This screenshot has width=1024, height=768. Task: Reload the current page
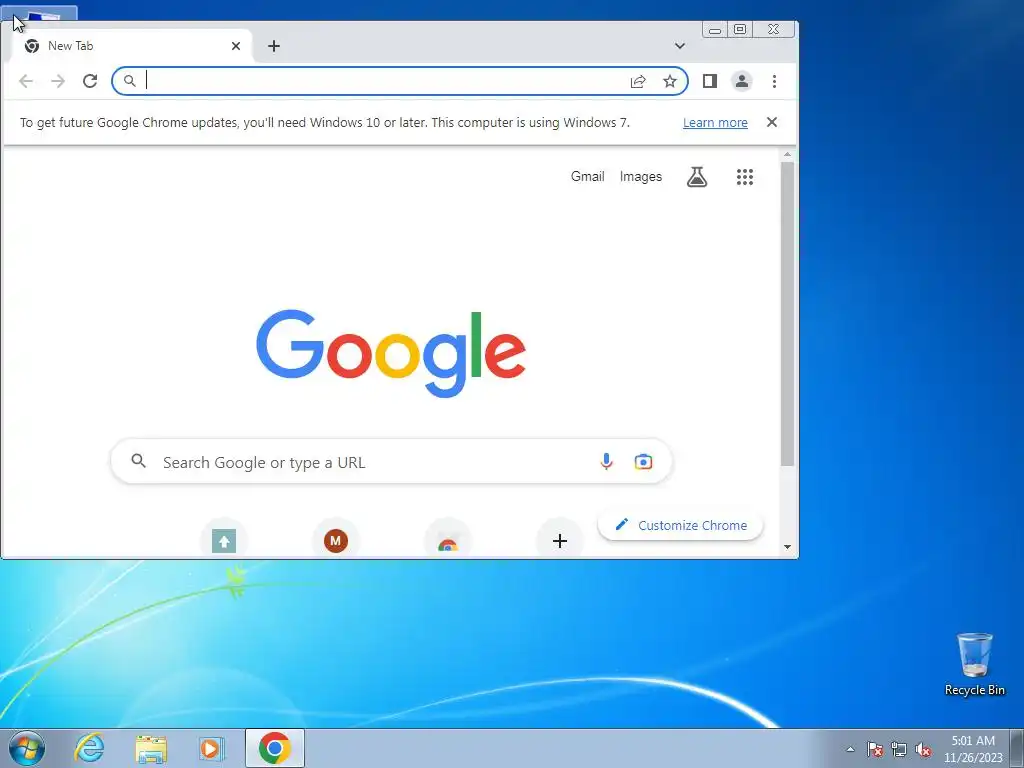pos(90,81)
